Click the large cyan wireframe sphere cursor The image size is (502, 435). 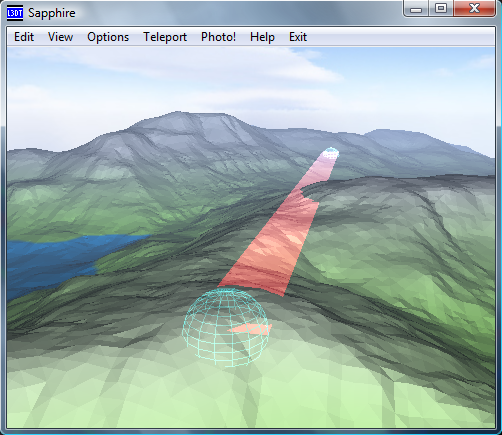click(226, 327)
